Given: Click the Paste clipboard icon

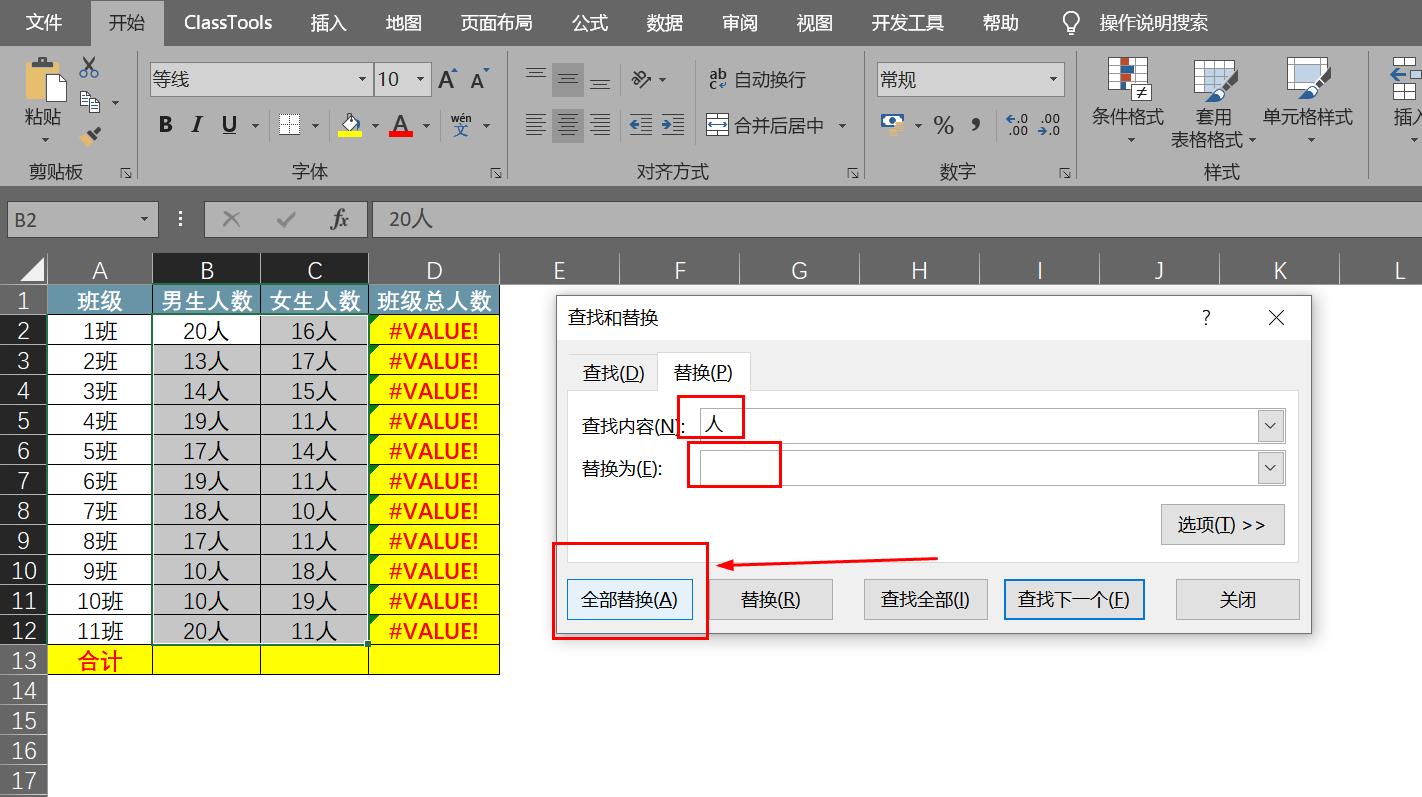Looking at the screenshot, I should click(44, 79).
